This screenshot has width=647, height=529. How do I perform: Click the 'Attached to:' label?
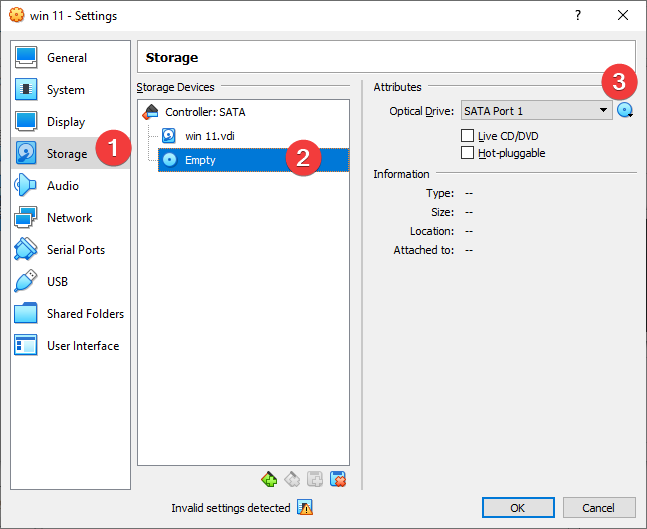pyautogui.click(x=423, y=250)
